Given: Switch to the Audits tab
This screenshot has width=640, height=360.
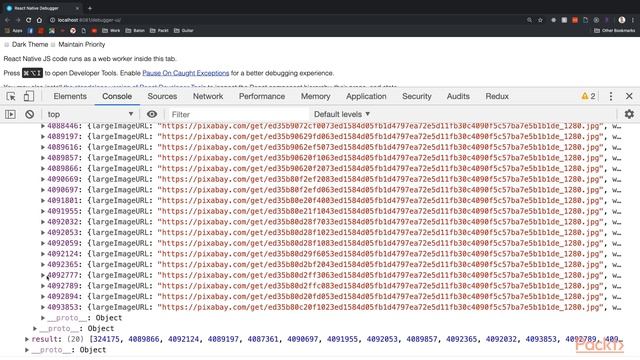Looking at the screenshot, I should [458, 96].
